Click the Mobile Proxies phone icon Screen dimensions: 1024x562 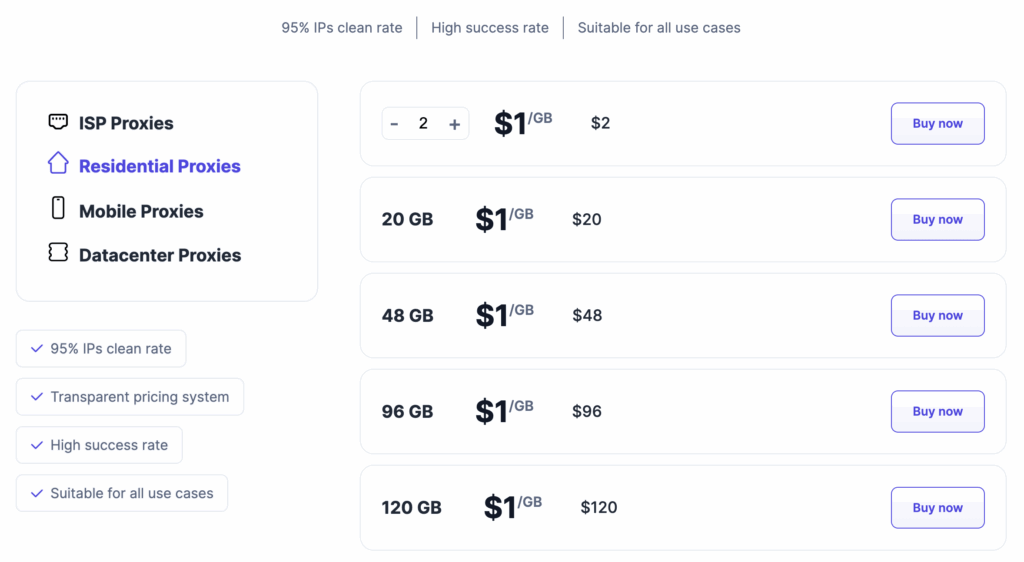coord(58,208)
